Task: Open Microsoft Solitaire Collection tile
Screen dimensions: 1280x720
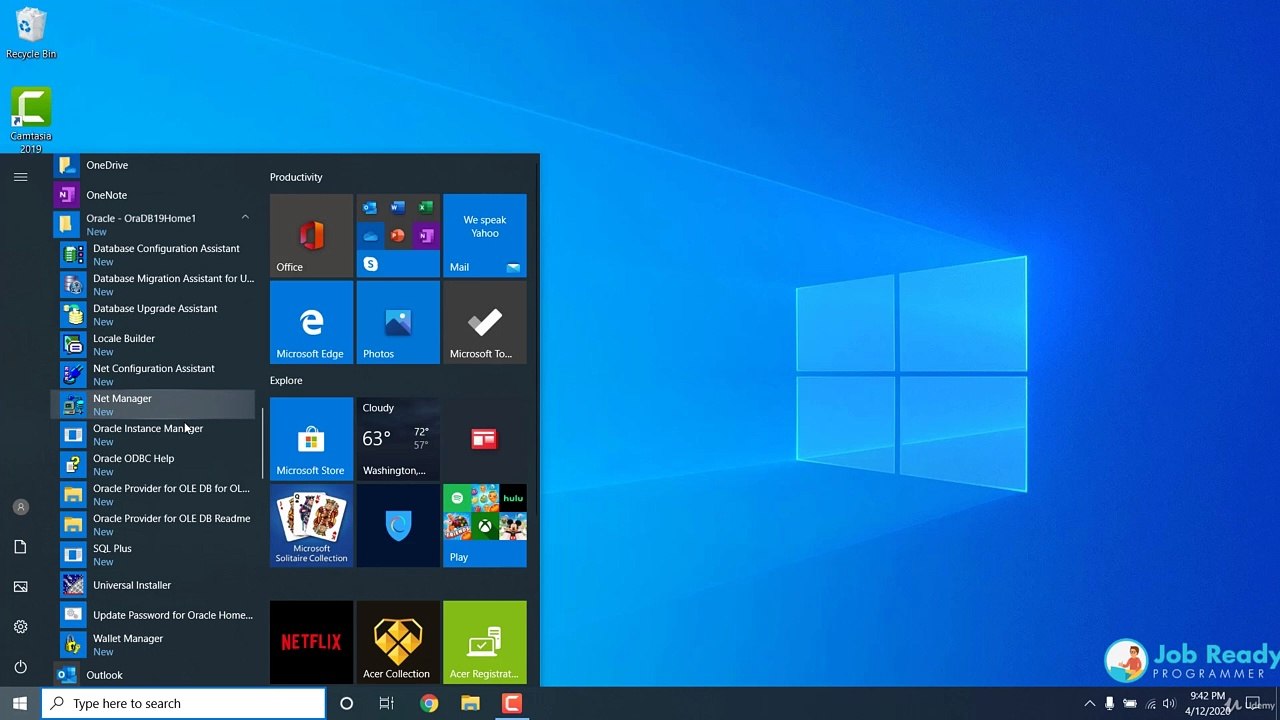Action: pyautogui.click(x=311, y=526)
